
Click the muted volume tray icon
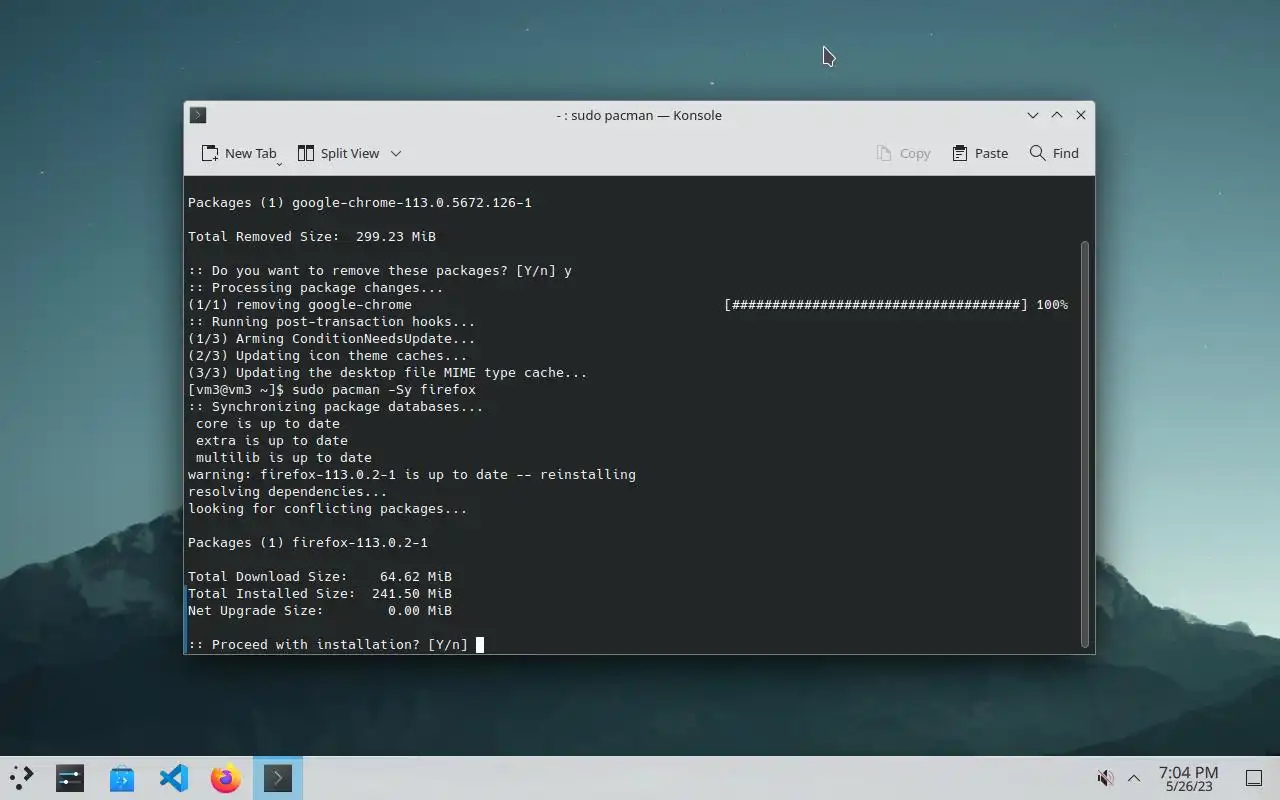pos(1105,777)
